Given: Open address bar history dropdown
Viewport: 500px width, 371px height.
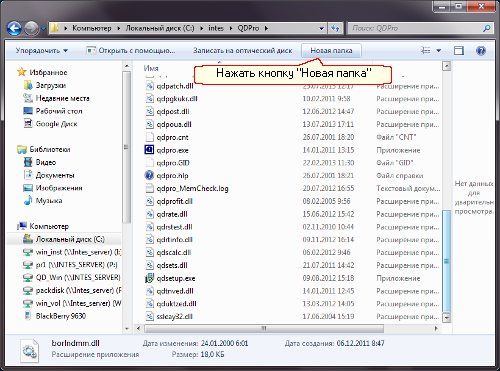Looking at the screenshot, I should pyautogui.click(x=321, y=29).
